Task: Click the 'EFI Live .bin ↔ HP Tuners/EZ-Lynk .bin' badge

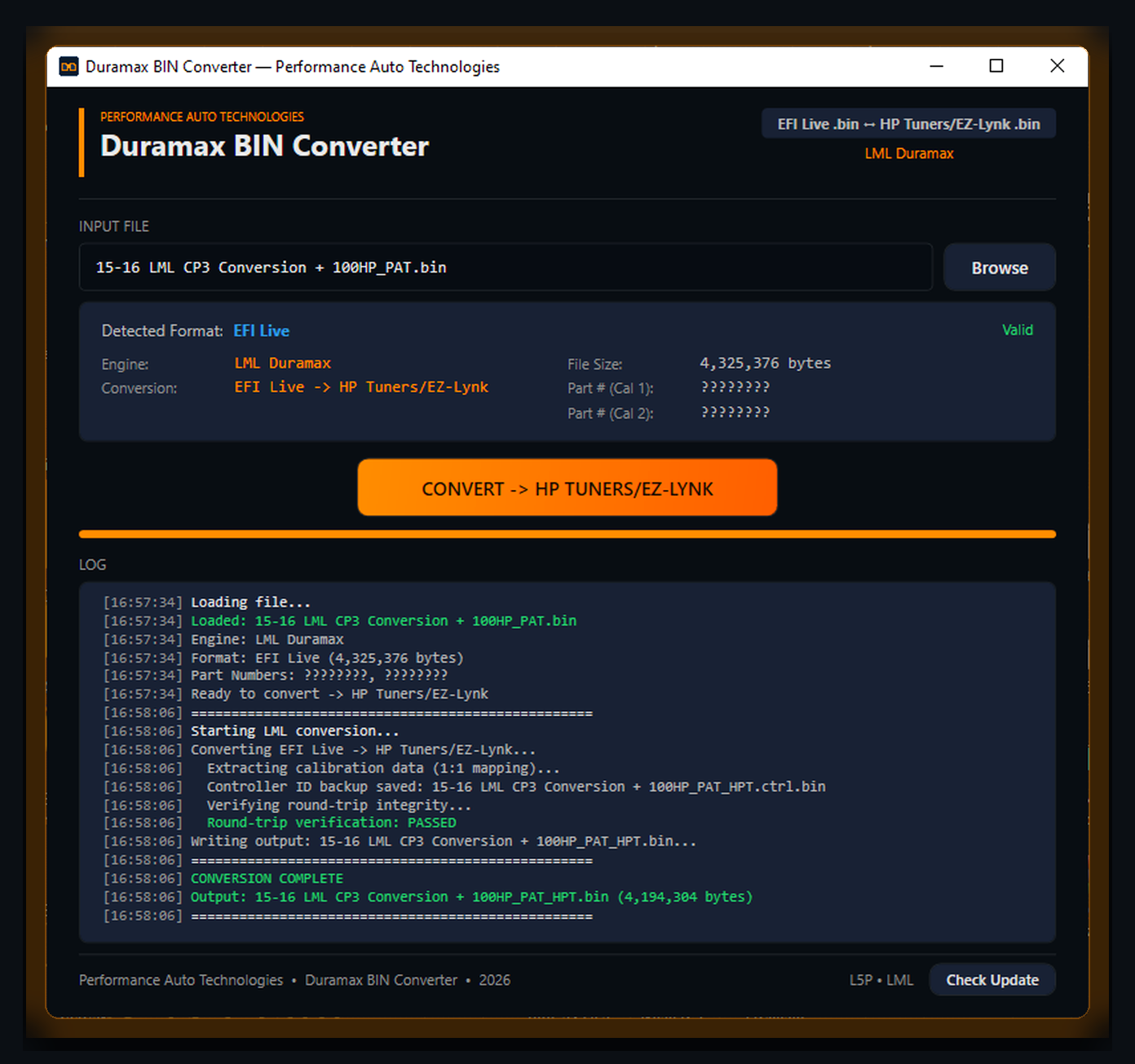Action: (x=908, y=124)
